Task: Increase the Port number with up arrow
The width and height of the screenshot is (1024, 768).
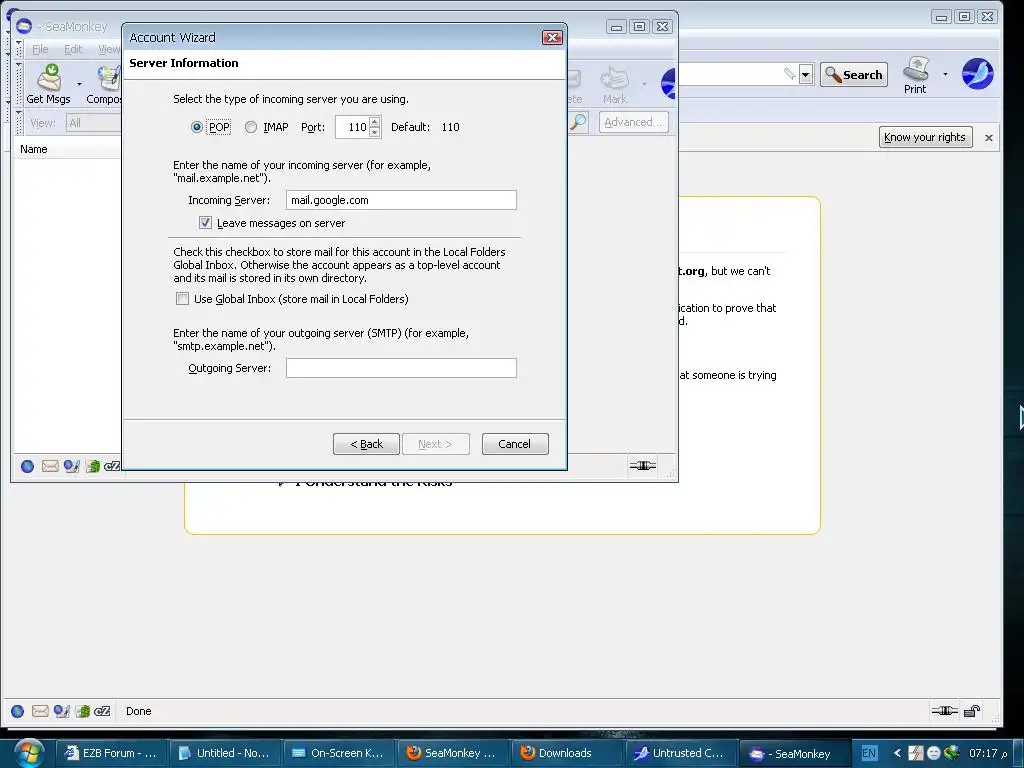Action: coord(374,121)
